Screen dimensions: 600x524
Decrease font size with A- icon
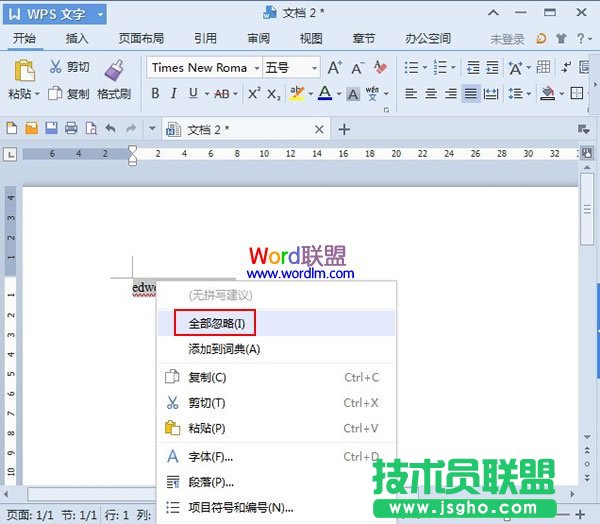(x=357, y=68)
